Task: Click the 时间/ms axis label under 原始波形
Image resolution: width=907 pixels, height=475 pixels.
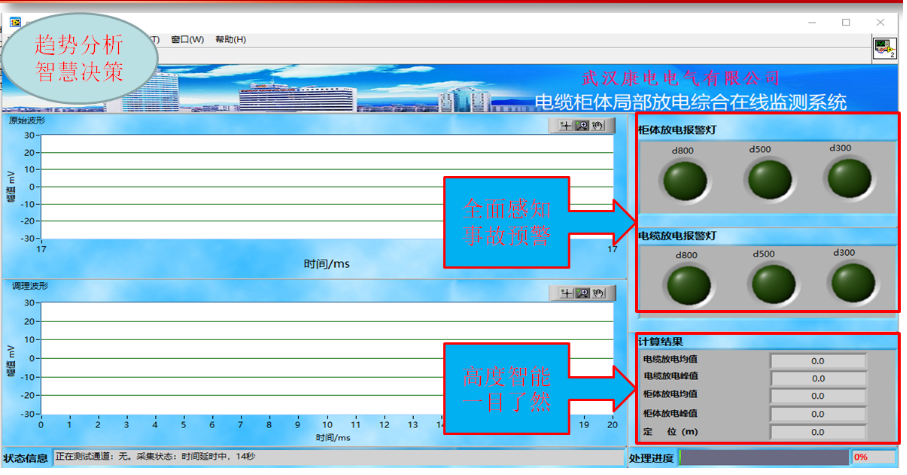Action: pyautogui.click(x=327, y=264)
